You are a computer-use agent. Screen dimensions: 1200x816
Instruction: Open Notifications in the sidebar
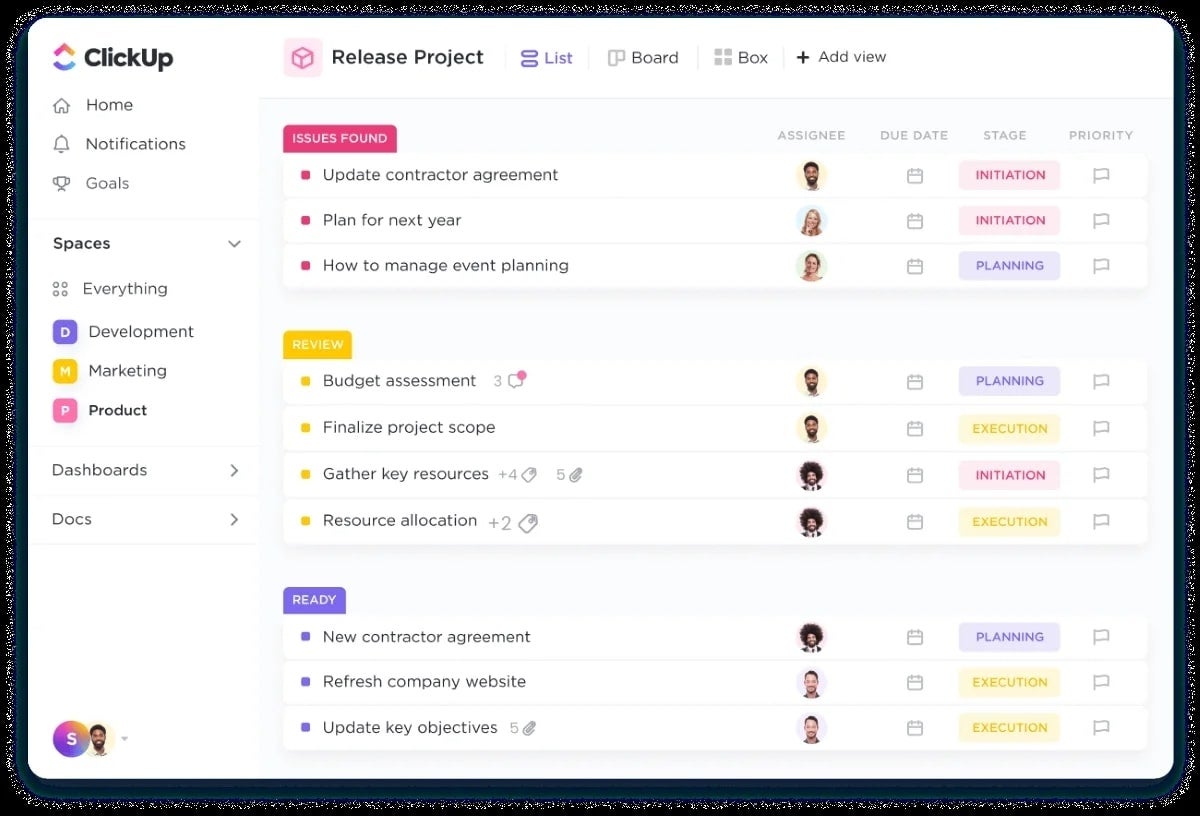click(x=119, y=144)
